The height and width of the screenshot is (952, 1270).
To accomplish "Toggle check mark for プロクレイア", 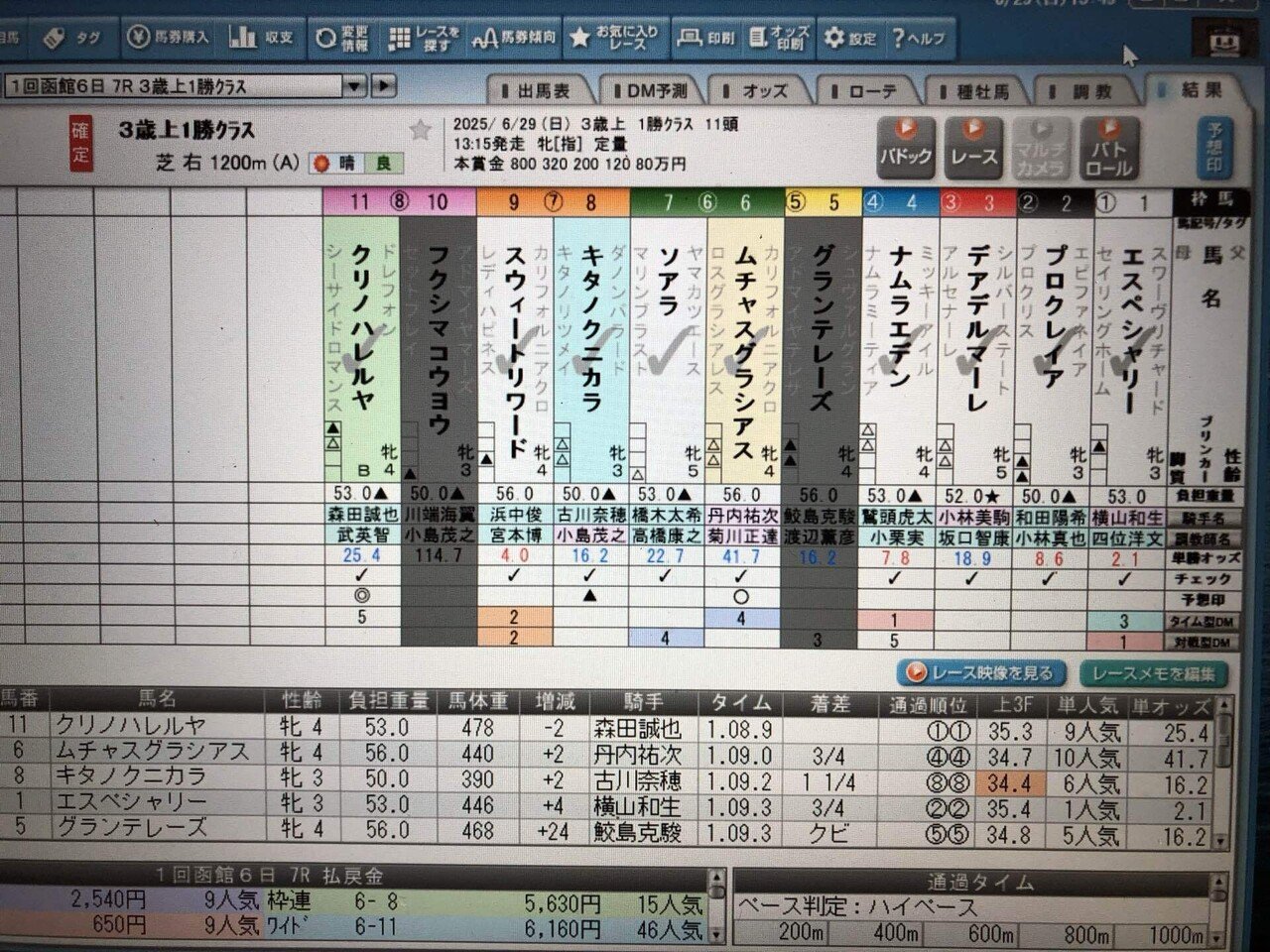I will 1049,578.
